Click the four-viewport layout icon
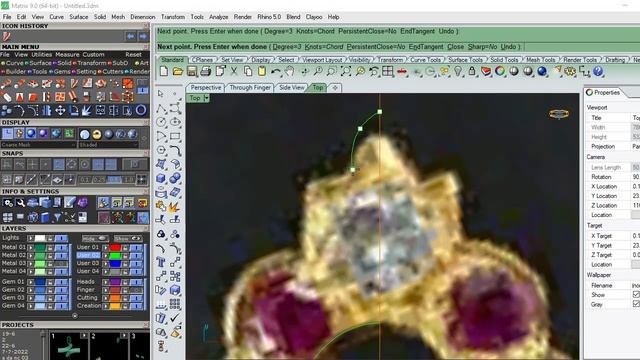Screen dimensions: 640x360 (388, 71)
